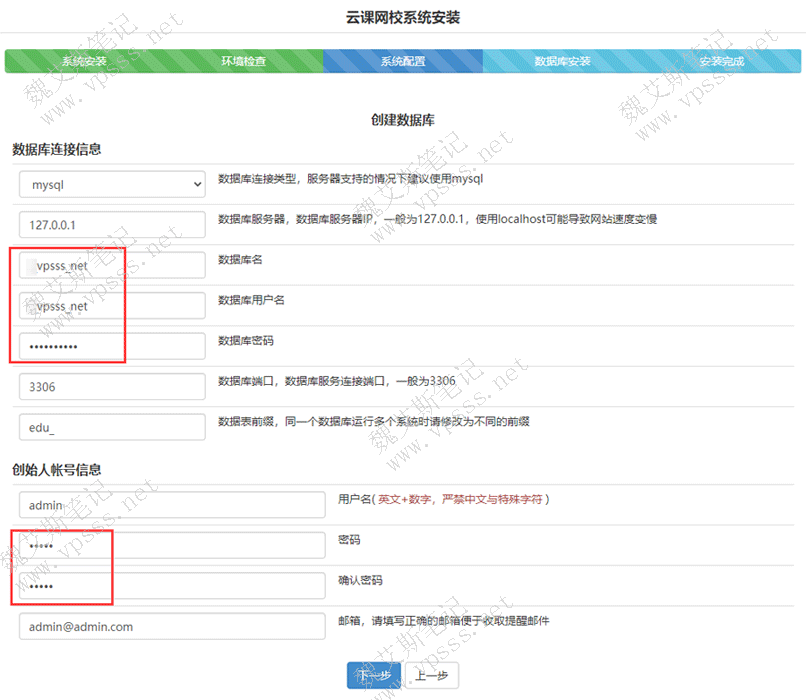Focus the database name field (数据库名)
Screen dimensions: 806x700
point(112,266)
